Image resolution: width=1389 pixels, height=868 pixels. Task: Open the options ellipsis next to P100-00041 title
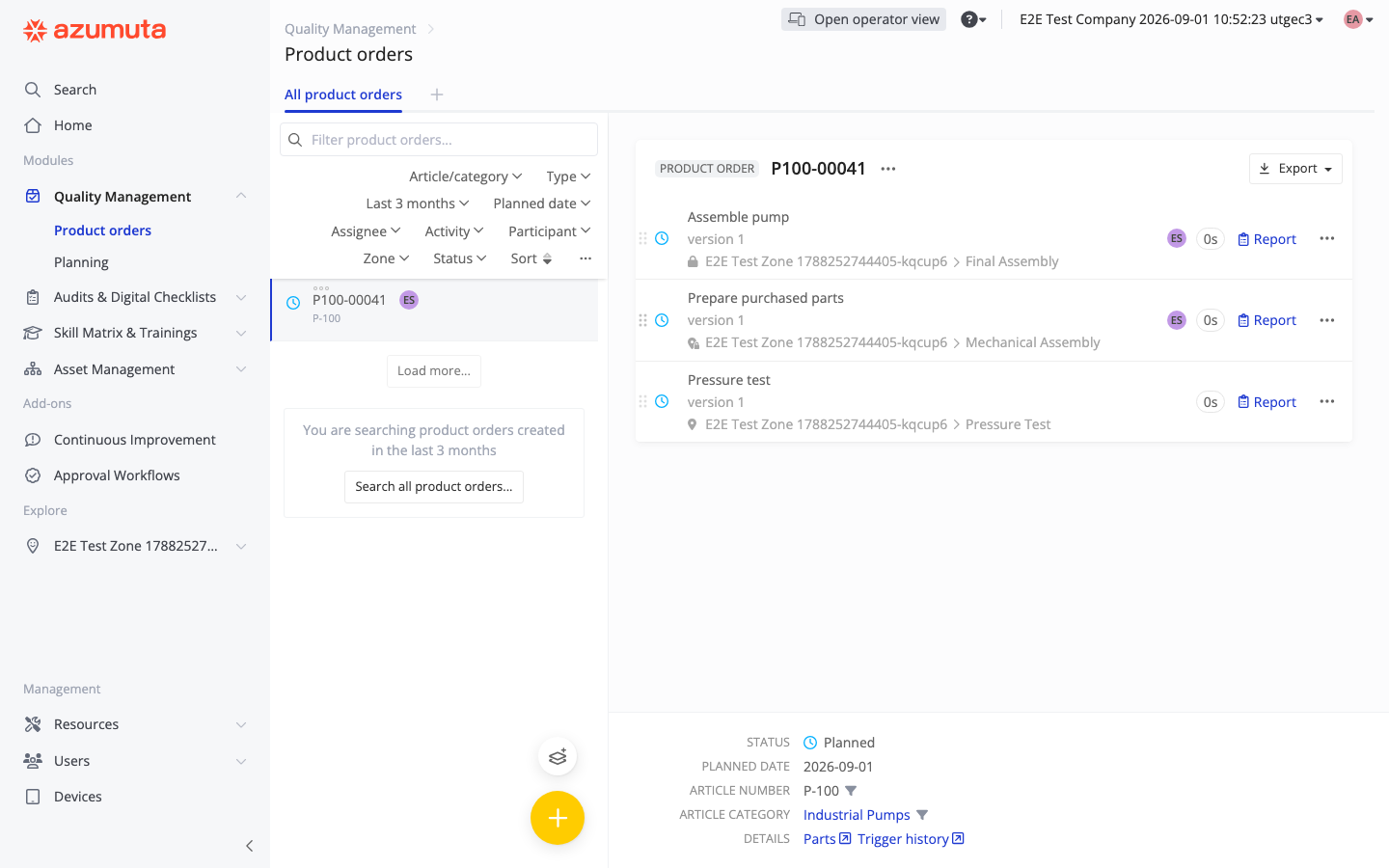click(888, 169)
